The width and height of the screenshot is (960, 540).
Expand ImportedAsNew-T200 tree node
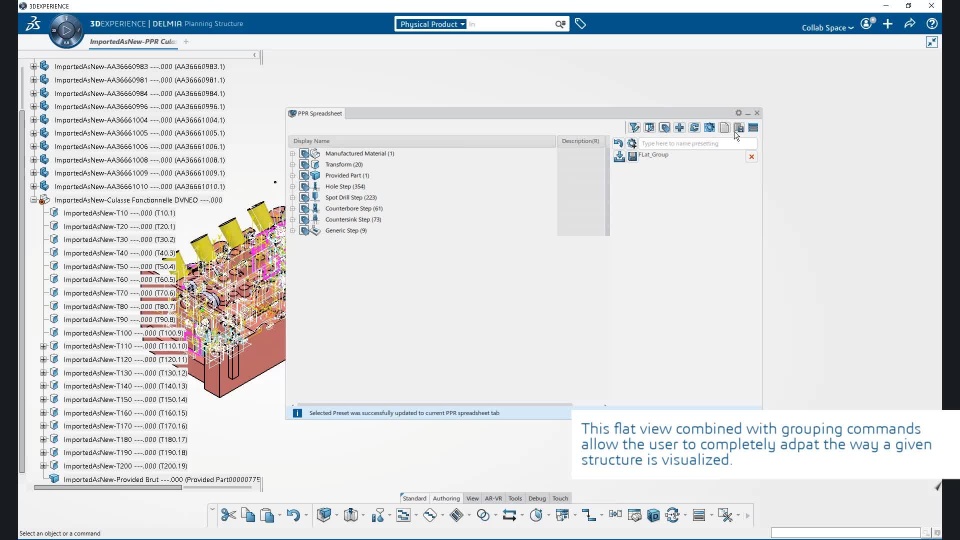pos(43,466)
